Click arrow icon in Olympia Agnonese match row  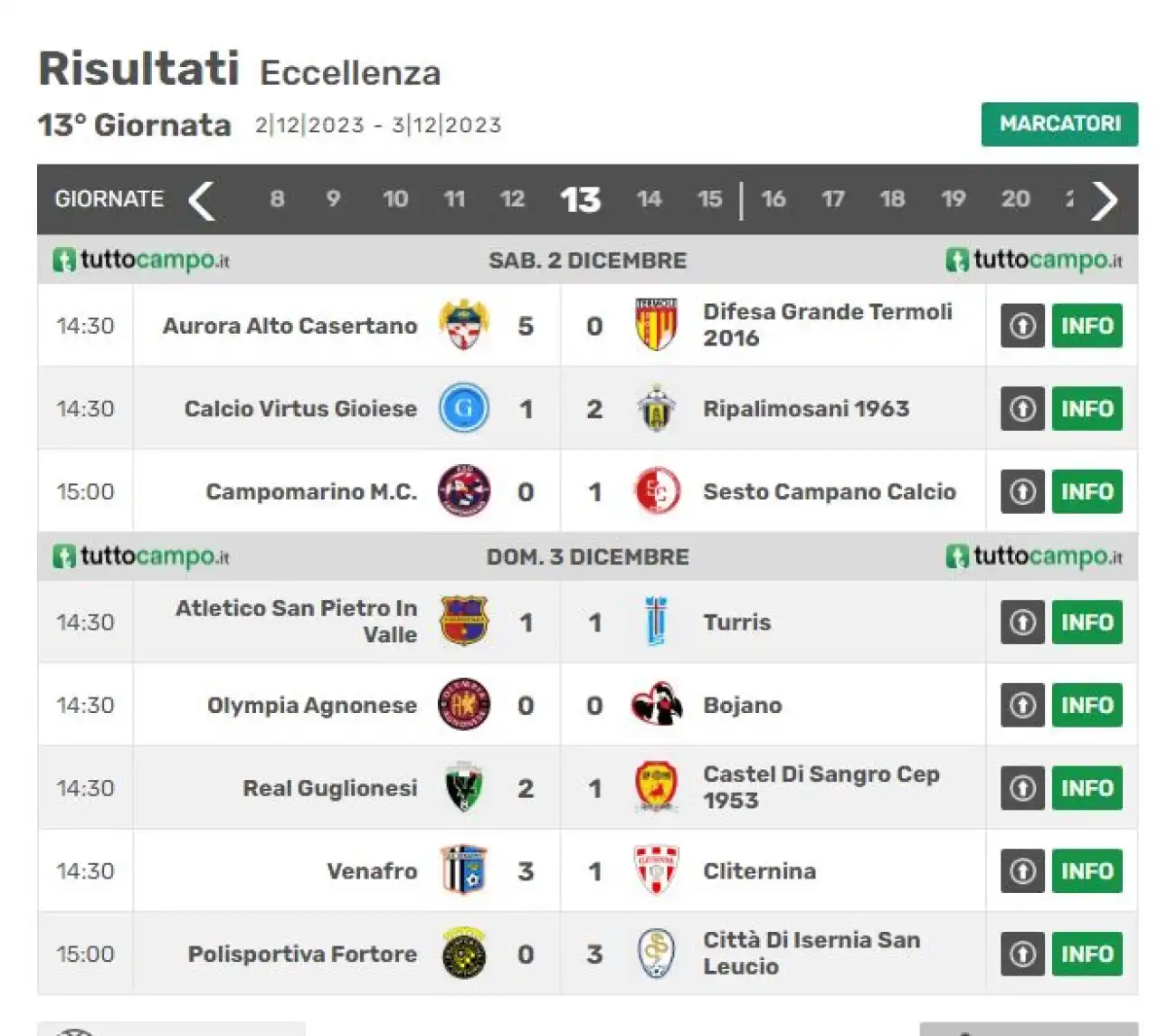[x=1022, y=705]
